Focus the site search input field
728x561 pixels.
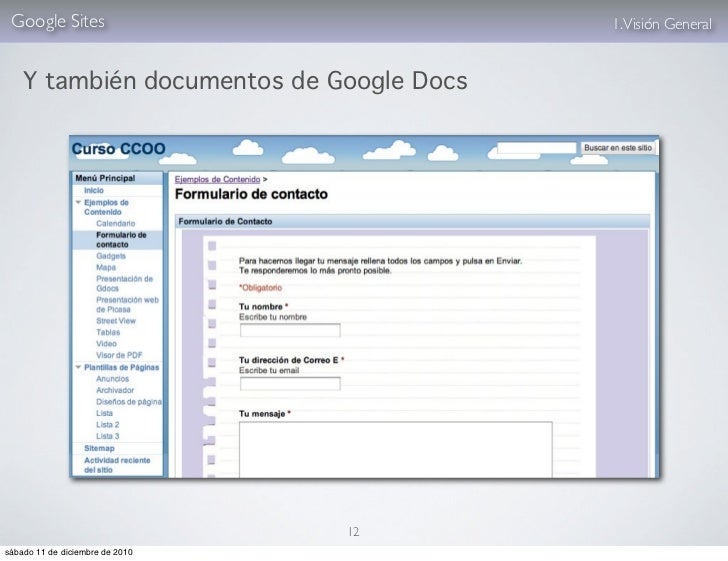pyautogui.click(x=537, y=148)
